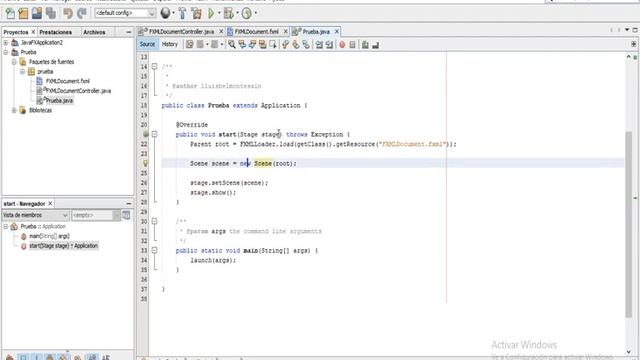Image resolution: width=640 pixels, height=360 pixels.
Task: Minimize the Proyectos panel group
Action: (129, 32)
